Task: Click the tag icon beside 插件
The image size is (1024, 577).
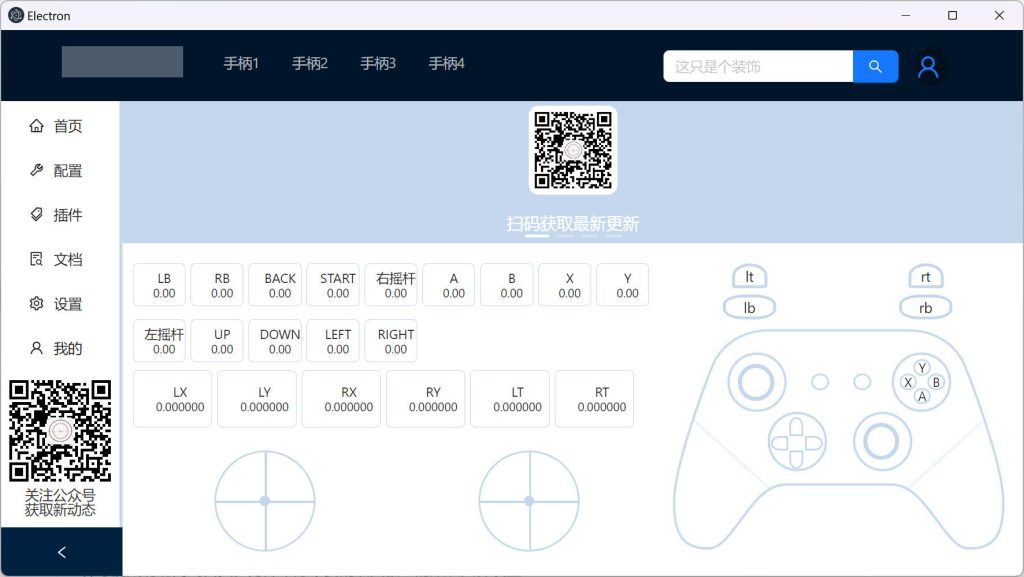Action: (x=37, y=215)
